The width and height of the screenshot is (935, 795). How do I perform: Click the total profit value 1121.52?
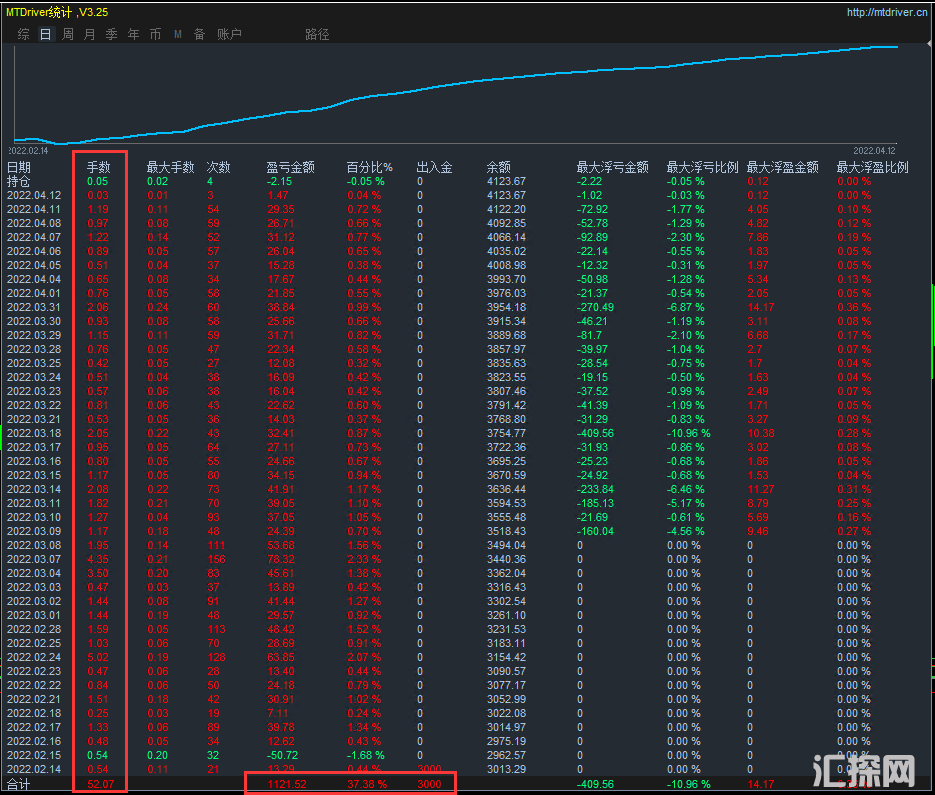click(287, 784)
